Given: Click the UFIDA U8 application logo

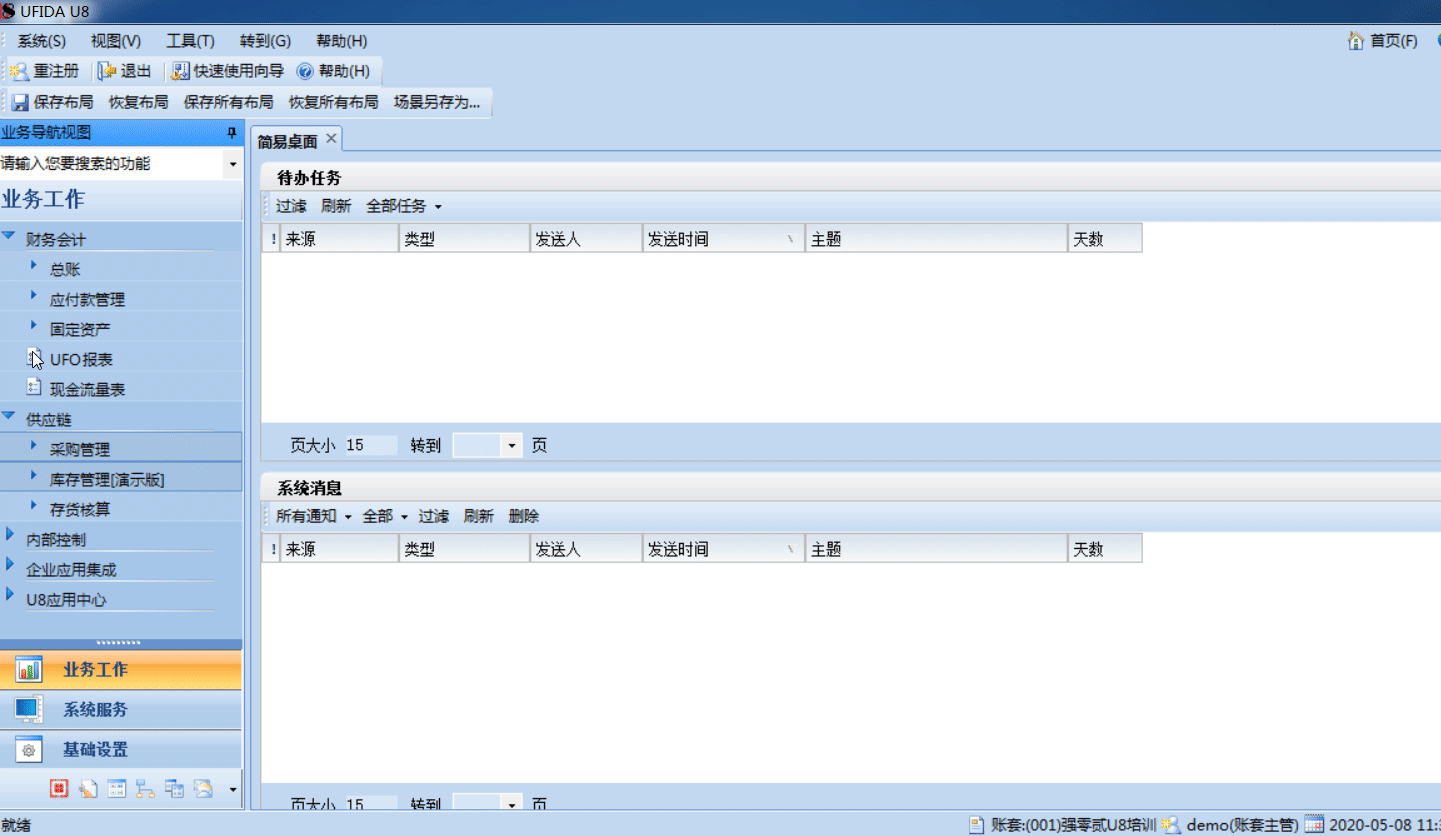Looking at the screenshot, I should (8, 10).
